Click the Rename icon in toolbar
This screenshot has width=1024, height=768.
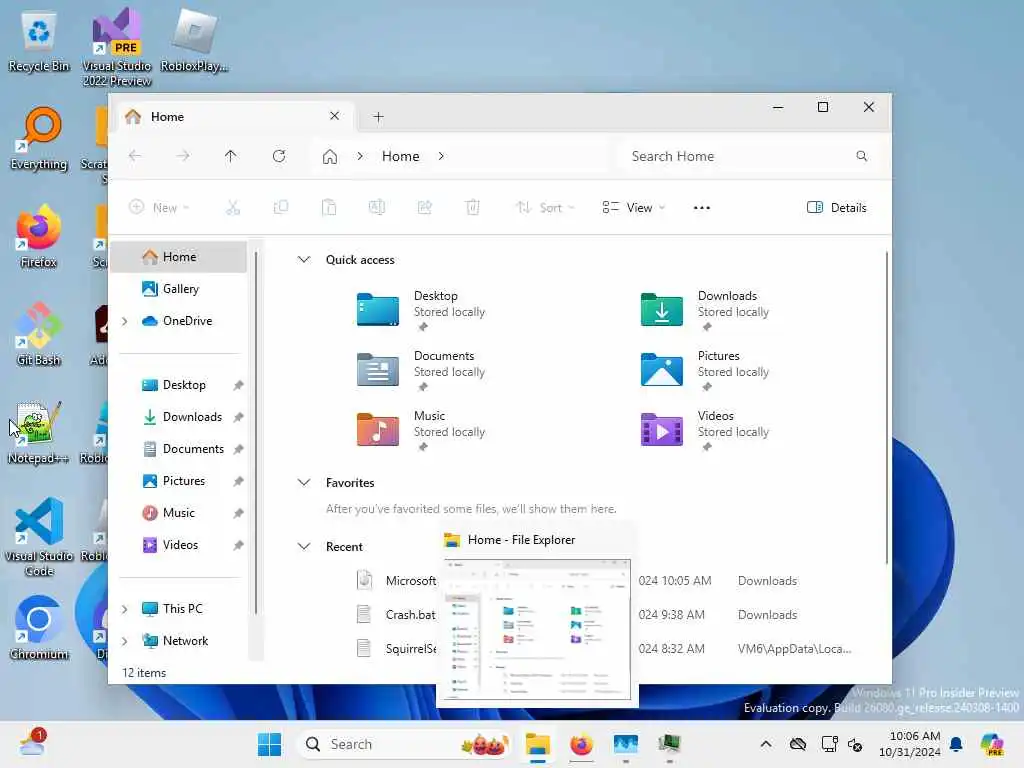click(377, 208)
